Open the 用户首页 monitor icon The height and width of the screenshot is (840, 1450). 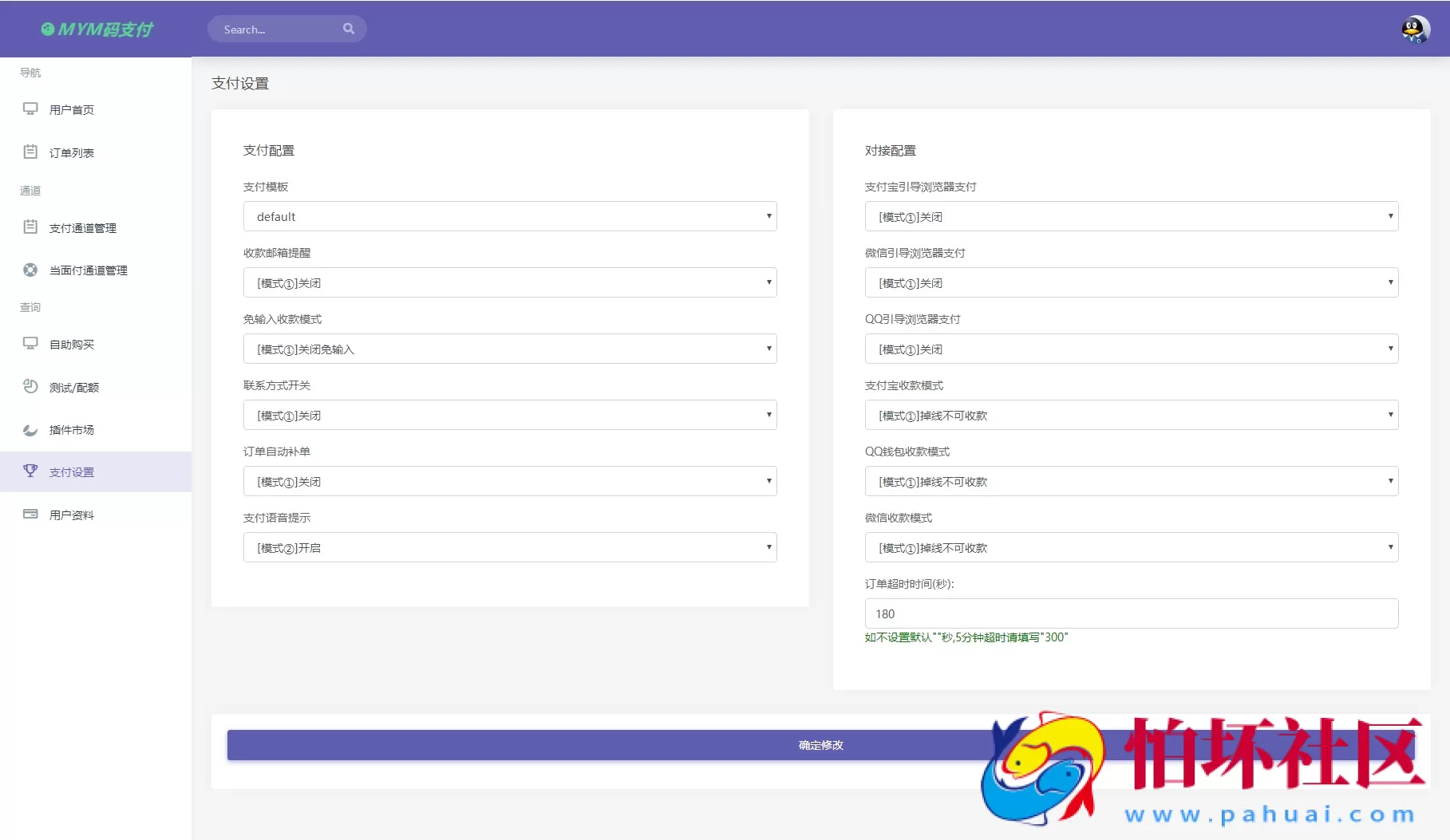(30, 109)
